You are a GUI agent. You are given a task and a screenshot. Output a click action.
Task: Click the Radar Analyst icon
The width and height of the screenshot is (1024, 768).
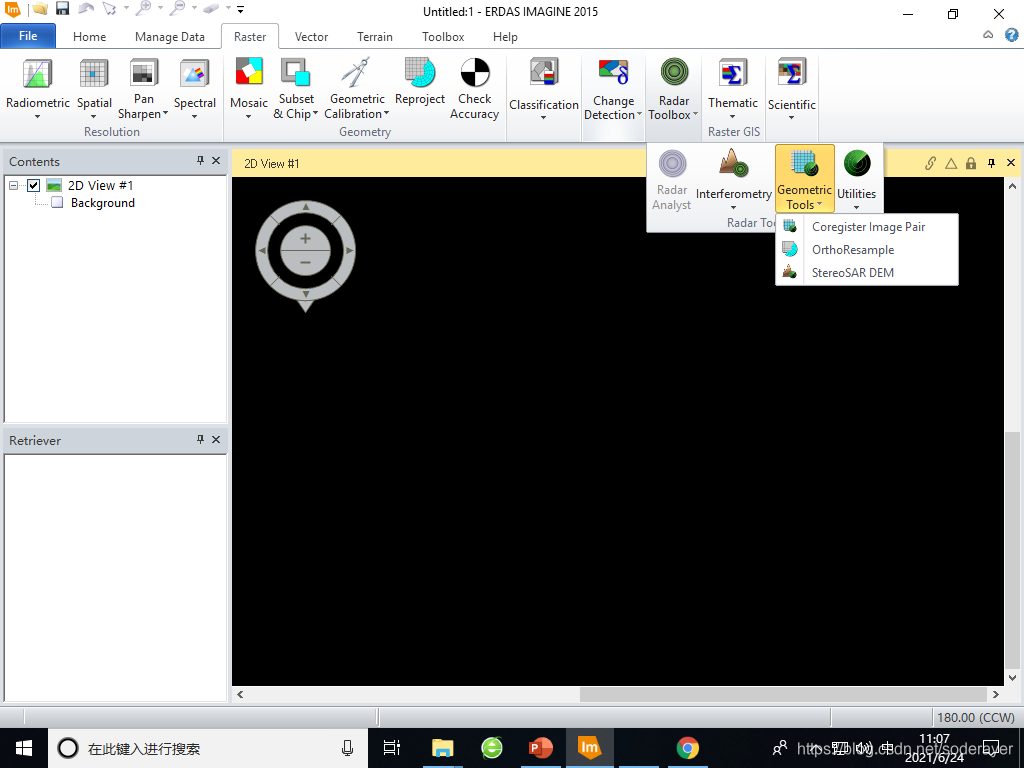(672, 164)
